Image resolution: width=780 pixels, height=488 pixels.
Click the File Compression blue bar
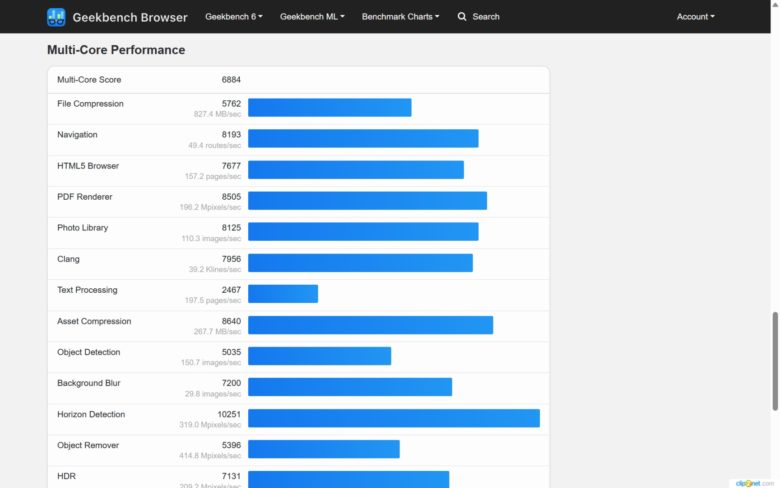tap(330, 107)
